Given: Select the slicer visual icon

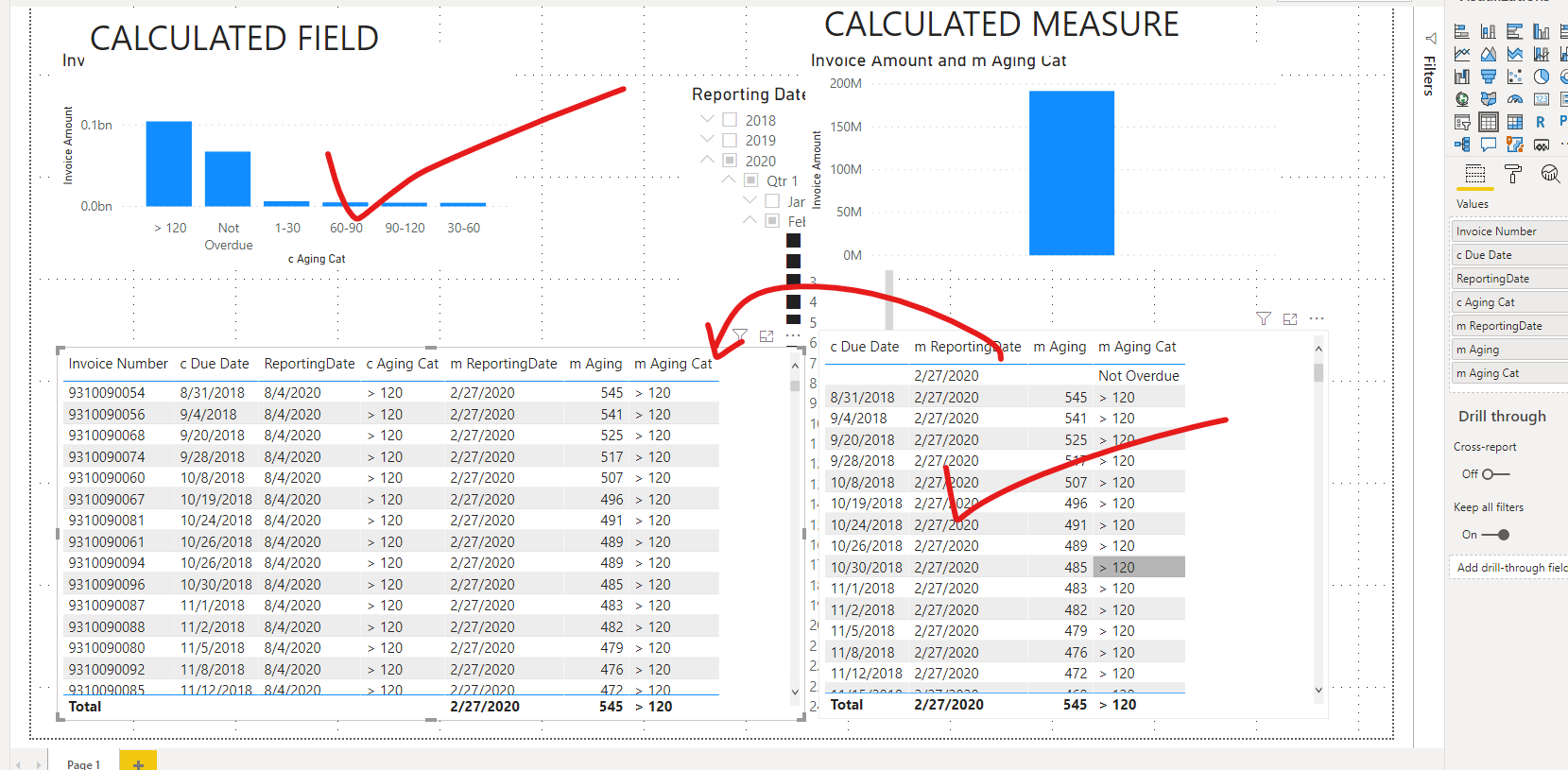Looking at the screenshot, I should (x=1462, y=122).
